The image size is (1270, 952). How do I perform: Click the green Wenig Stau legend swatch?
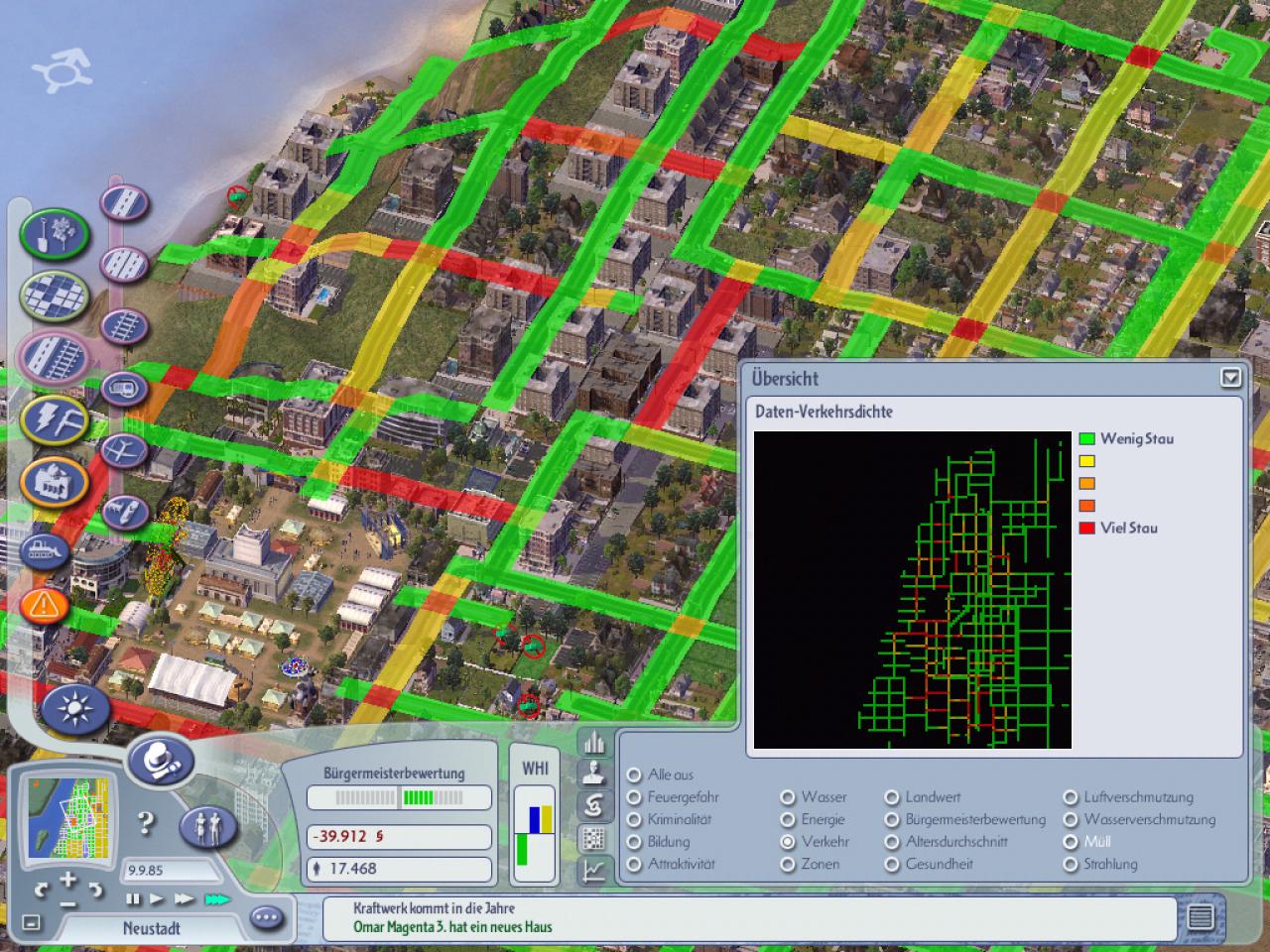(1086, 438)
